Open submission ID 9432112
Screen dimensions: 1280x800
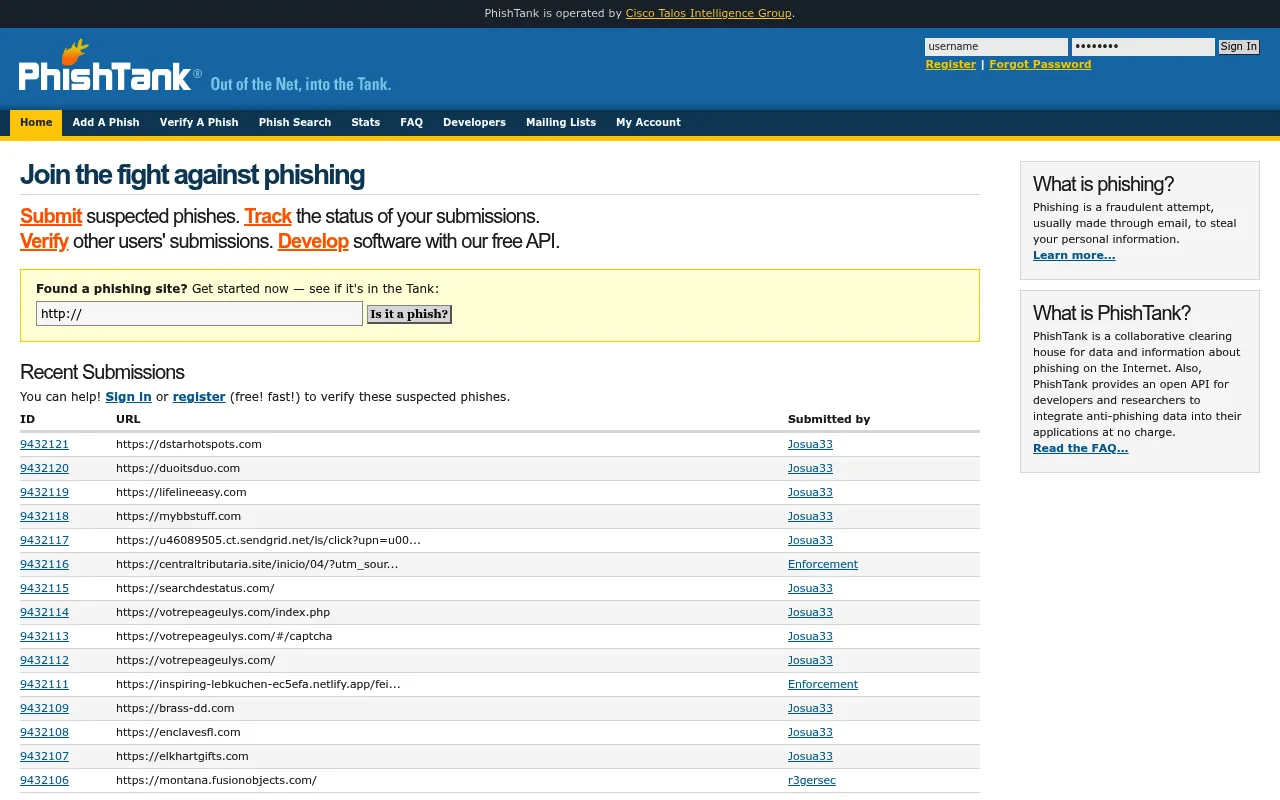[44, 660]
